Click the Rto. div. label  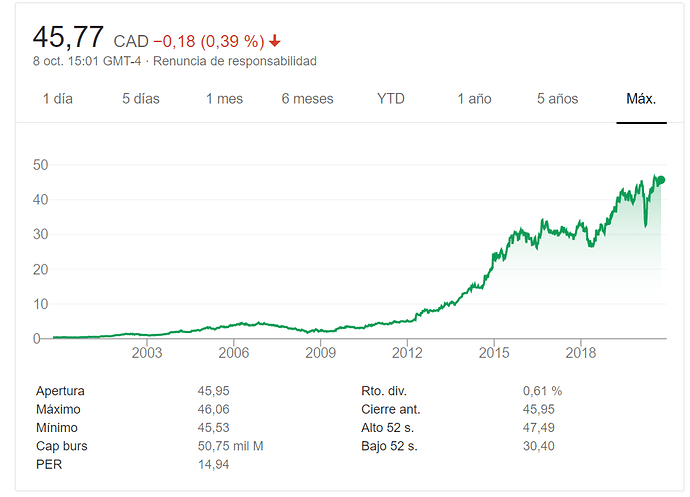pos(385,391)
